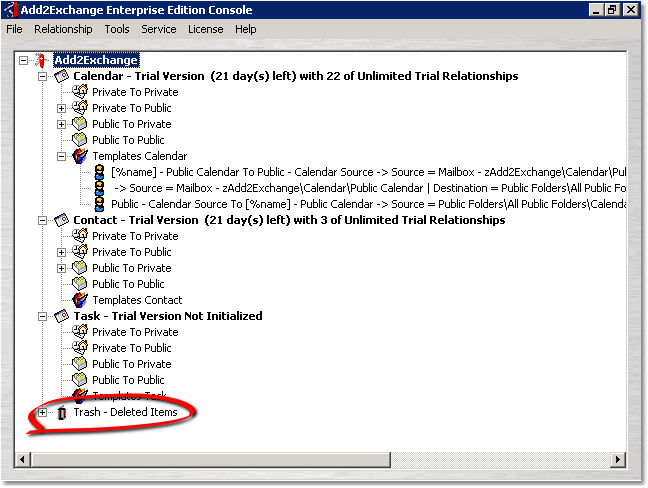This screenshot has height=488, width=648.
Task: Select 'Public - Calendar Source To [%name]' template text
Action: [x=369, y=204]
